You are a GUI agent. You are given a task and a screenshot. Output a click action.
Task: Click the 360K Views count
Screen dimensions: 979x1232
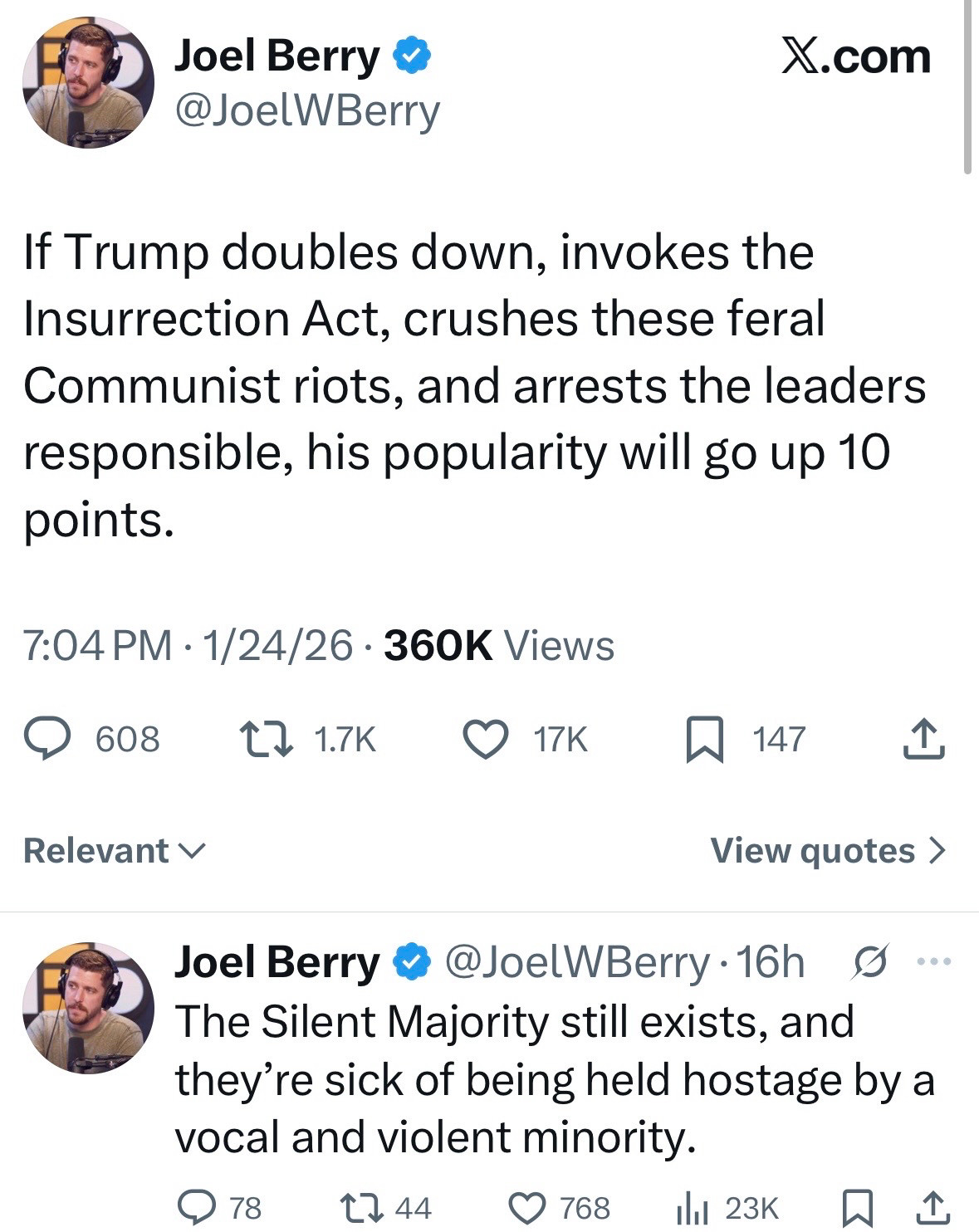coord(499,646)
